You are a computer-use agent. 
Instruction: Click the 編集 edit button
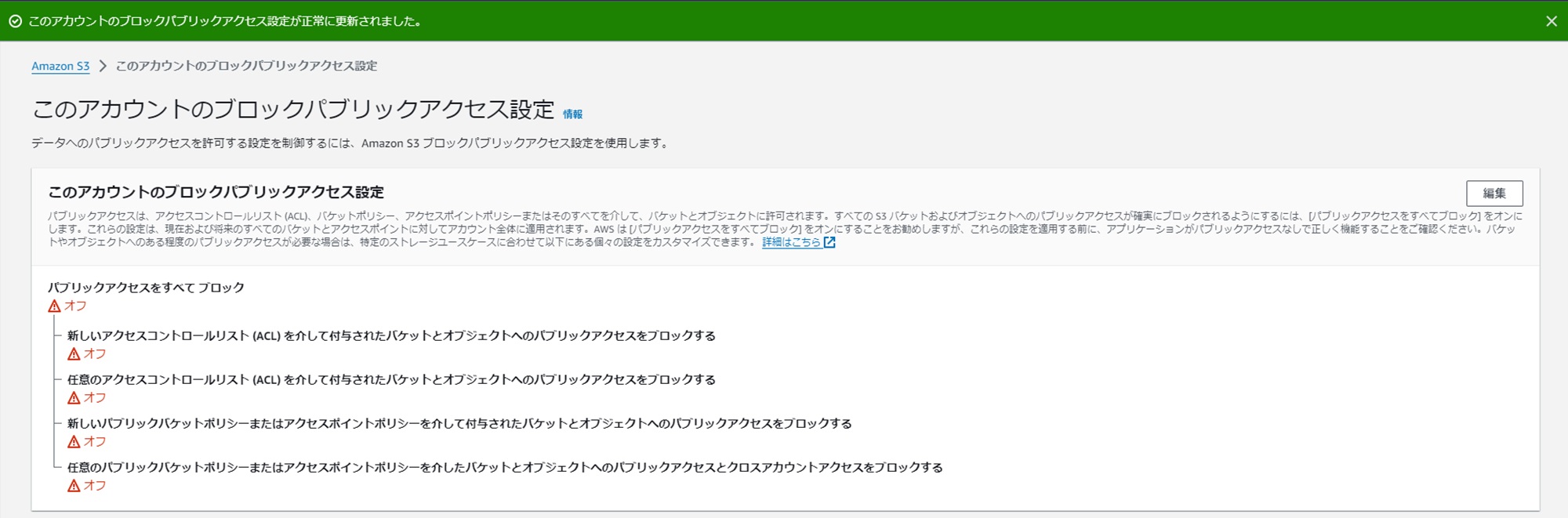[1494, 194]
